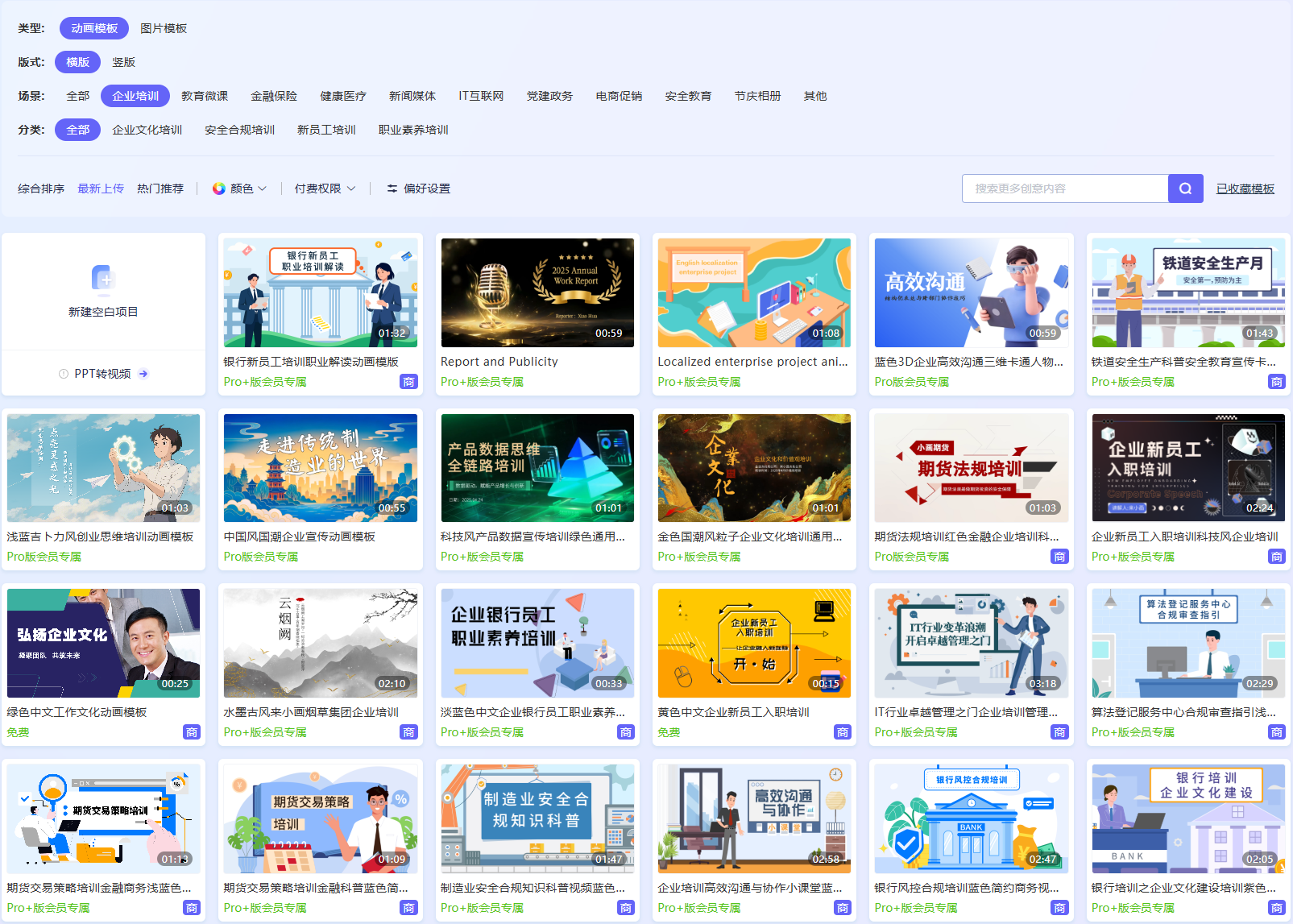Click the rainbow color wheel swatch
The width and height of the screenshot is (1293, 924).
pos(218,189)
